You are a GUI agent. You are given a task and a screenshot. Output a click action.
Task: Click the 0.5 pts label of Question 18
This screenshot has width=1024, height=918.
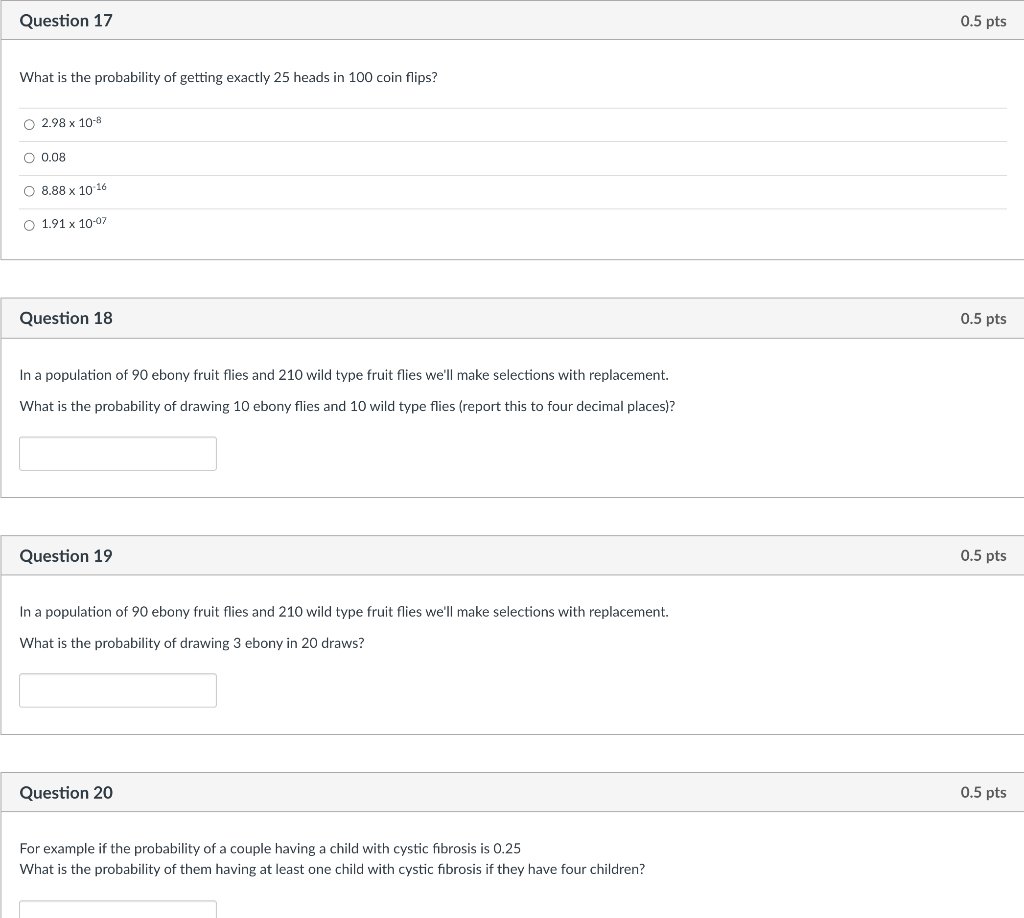[x=983, y=319]
